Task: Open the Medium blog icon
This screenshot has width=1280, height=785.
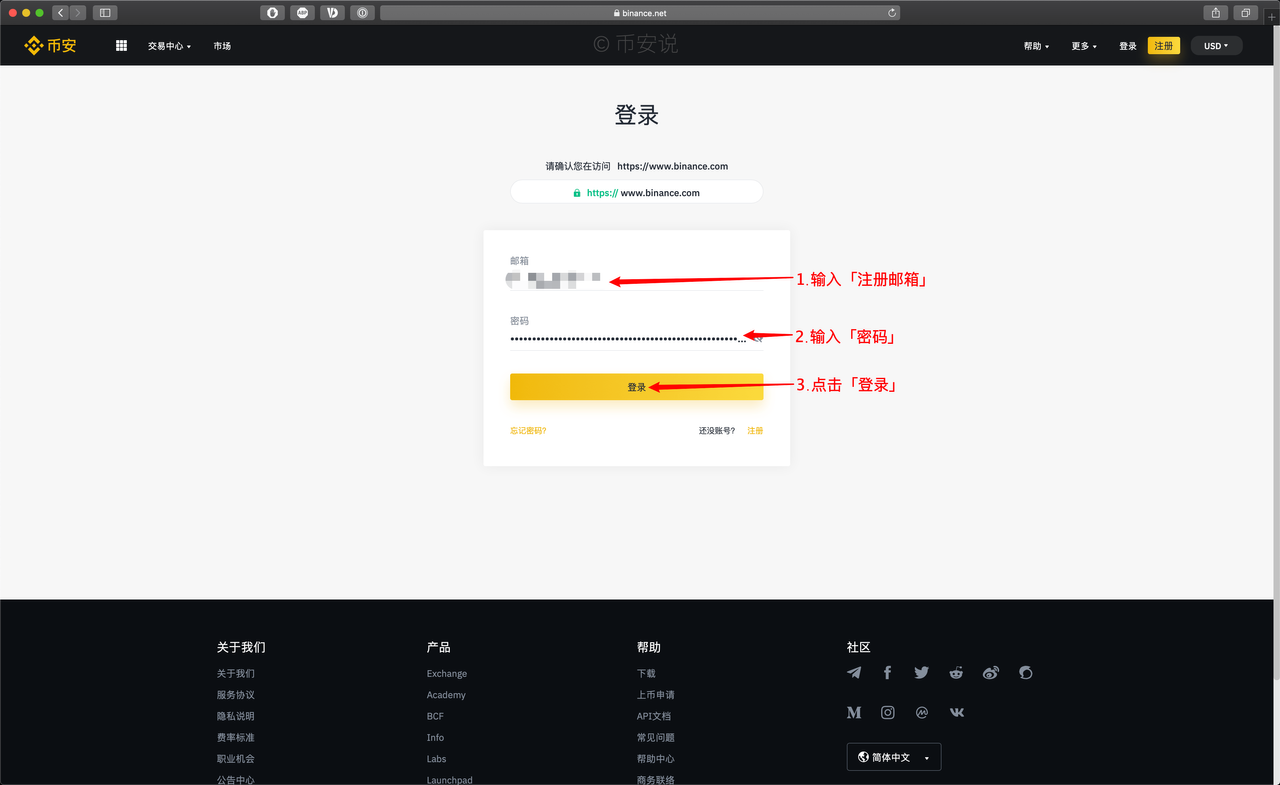Action: pyautogui.click(x=854, y=713)
